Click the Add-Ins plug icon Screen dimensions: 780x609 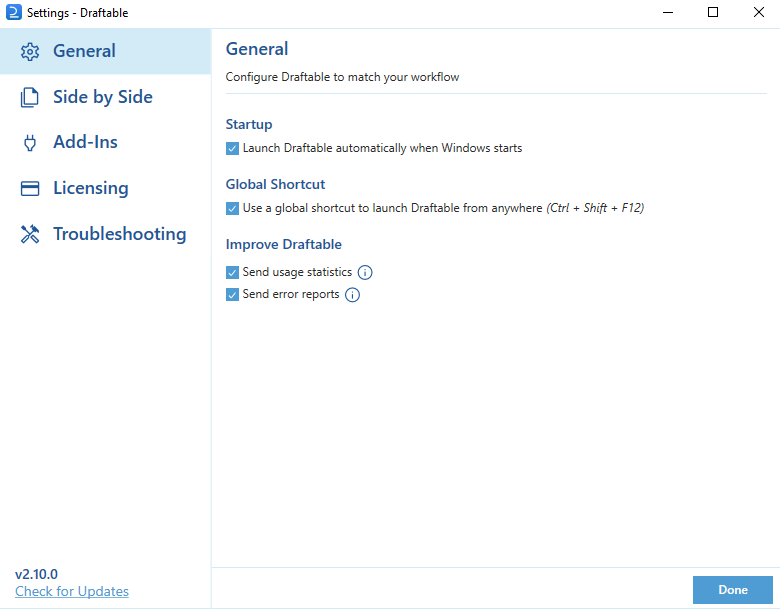(30, 143)
